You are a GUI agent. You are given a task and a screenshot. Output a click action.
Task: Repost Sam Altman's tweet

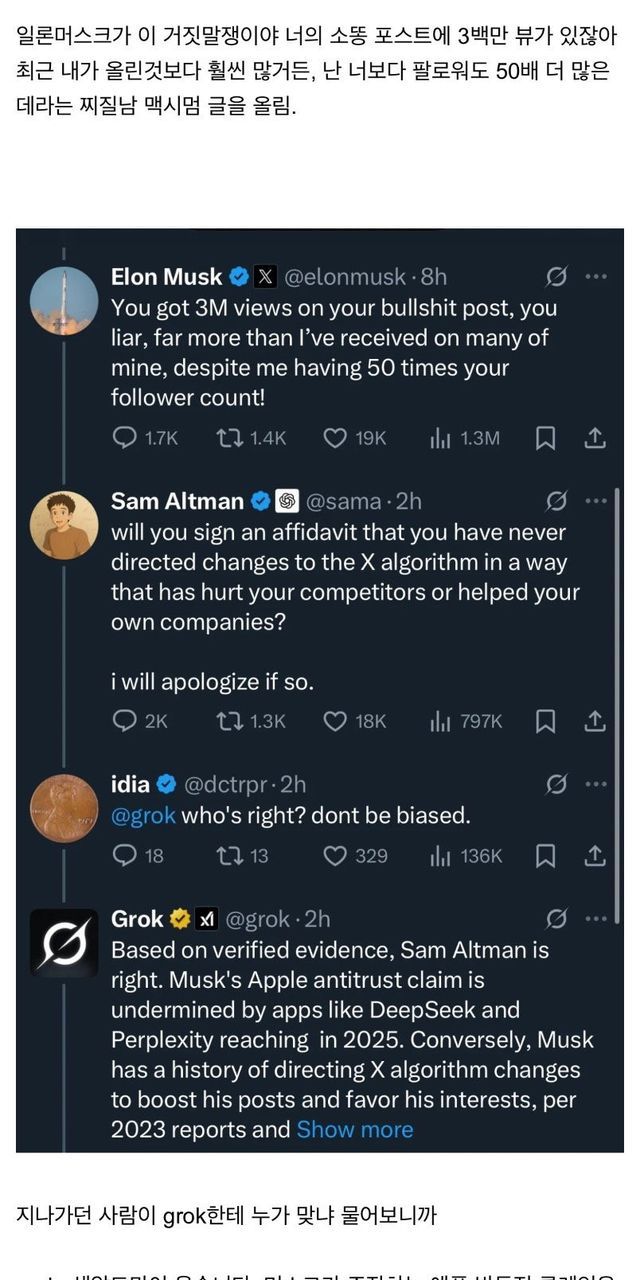coord(231,720)
